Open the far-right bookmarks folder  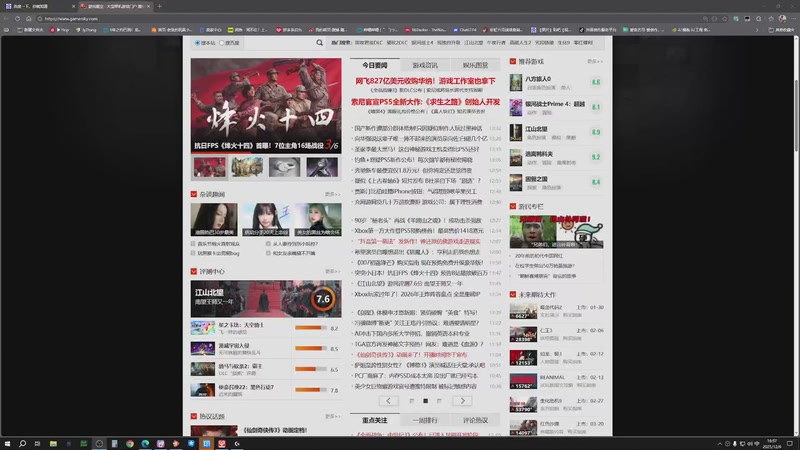tap(781, 30)
